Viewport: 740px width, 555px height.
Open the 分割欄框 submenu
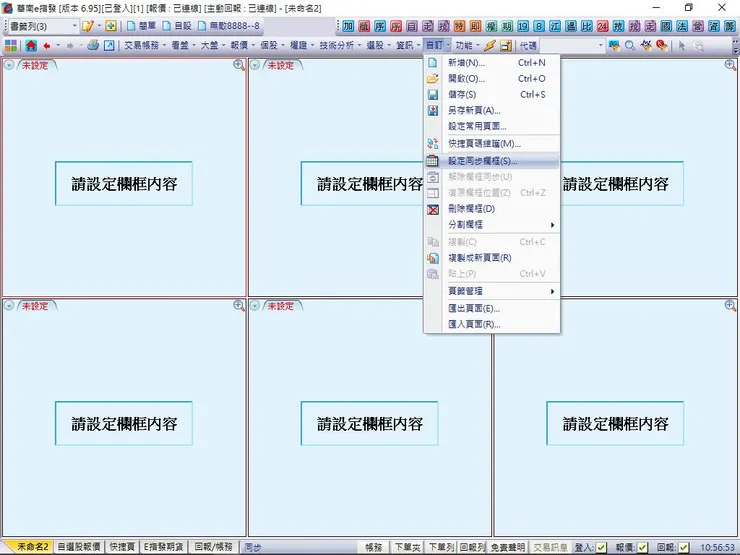492,225
